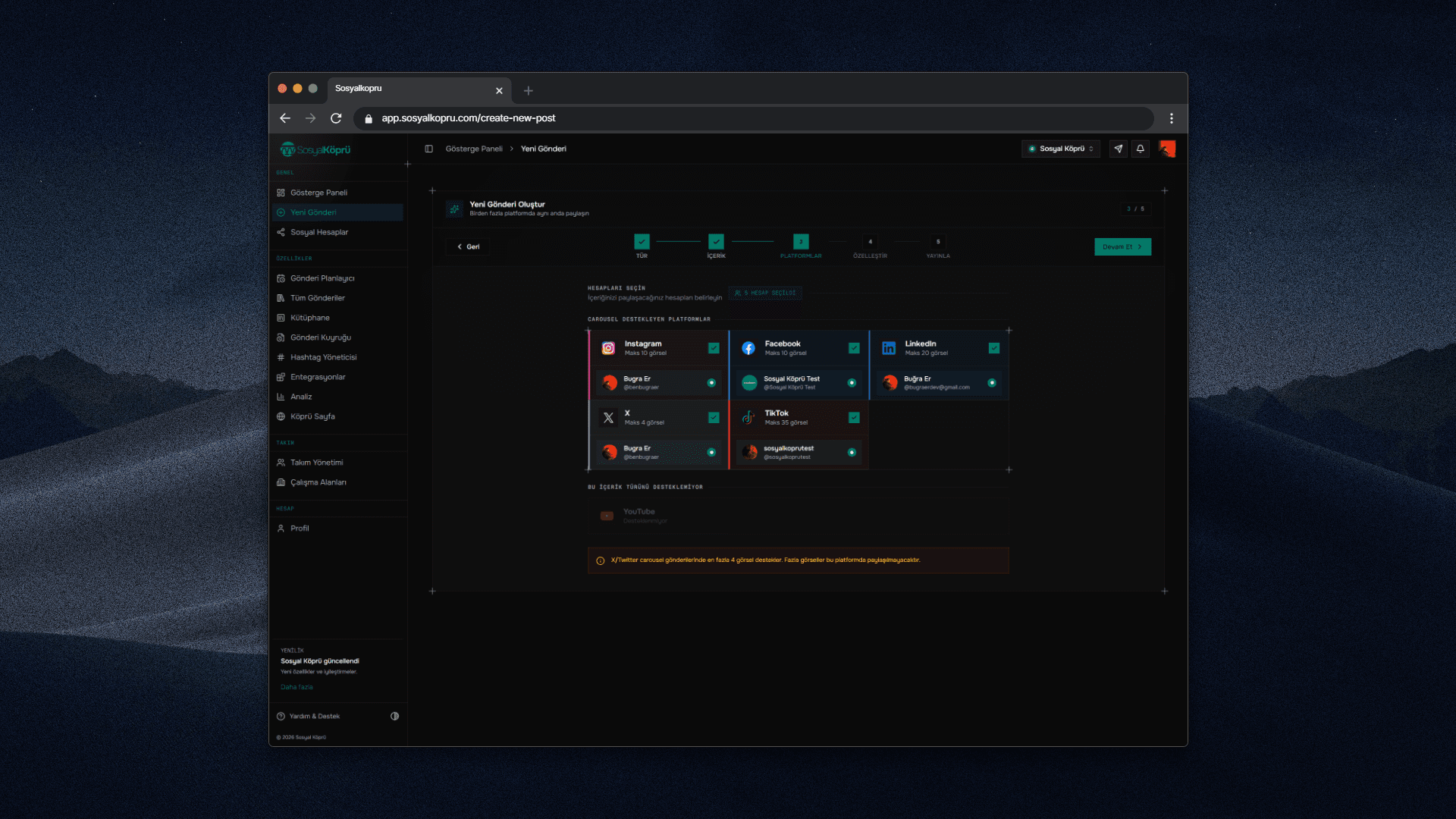Click browser forward arrow
Image resolution: width=1456 pixels, height=819 pixels.
click(x=310, y=118)
